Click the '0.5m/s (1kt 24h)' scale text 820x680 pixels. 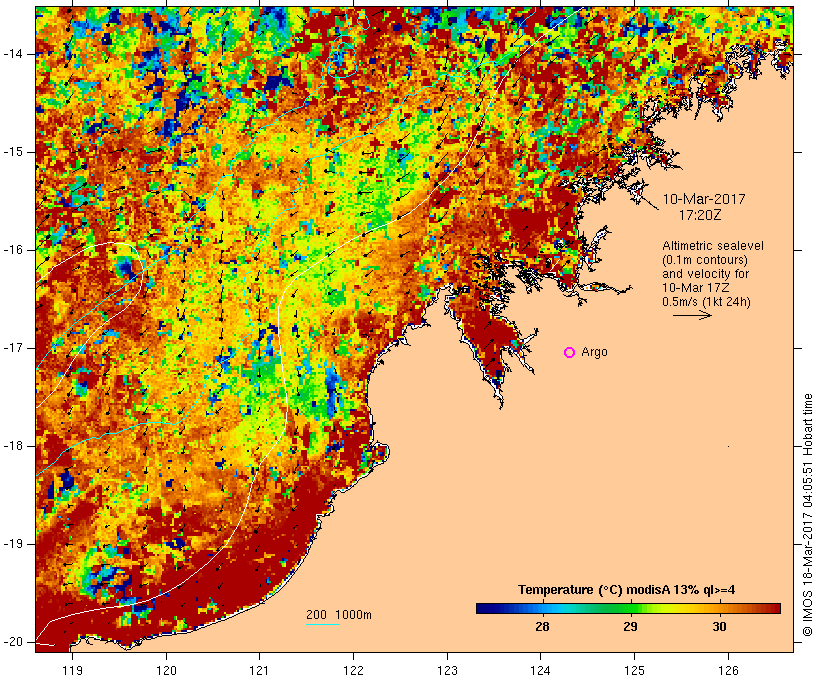(x=706, y=302)
